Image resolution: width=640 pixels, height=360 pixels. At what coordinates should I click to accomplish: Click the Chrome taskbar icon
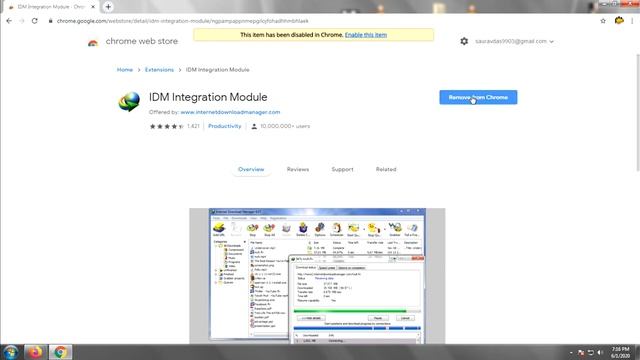60,352
